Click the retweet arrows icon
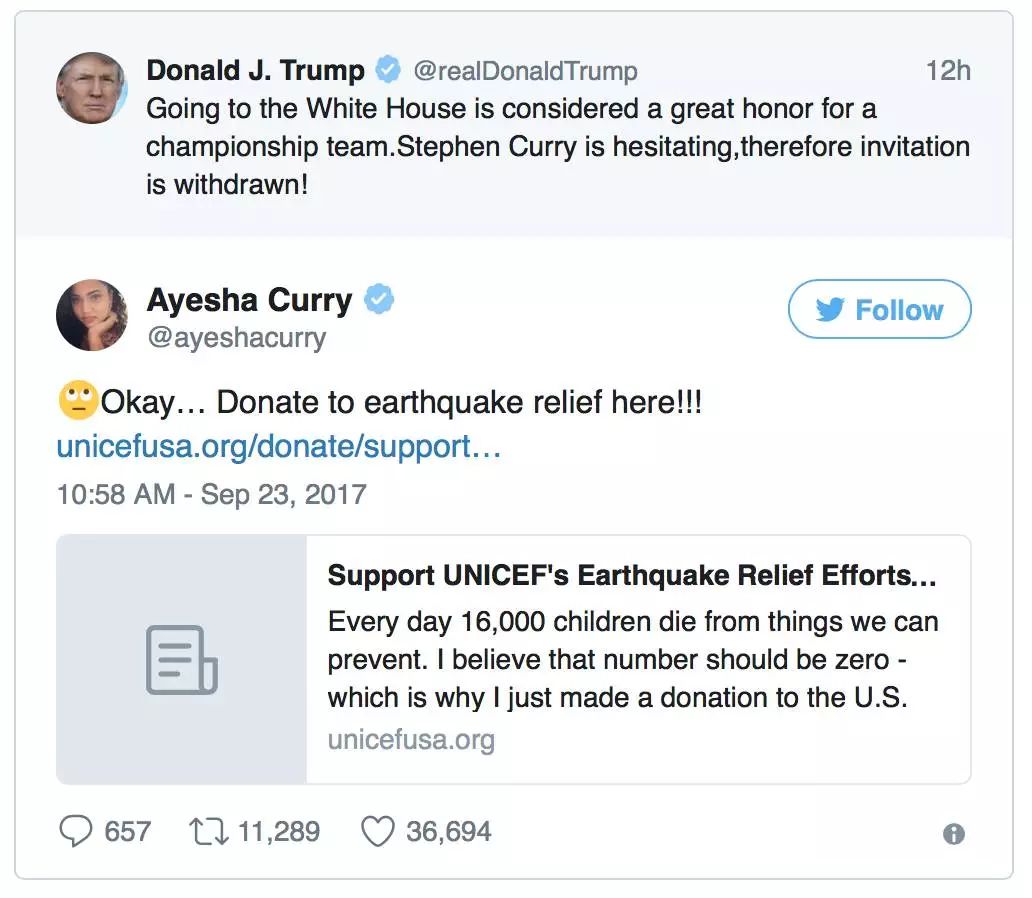Image resolution: width=1032 pixels, height=898 pixels. 209,831
